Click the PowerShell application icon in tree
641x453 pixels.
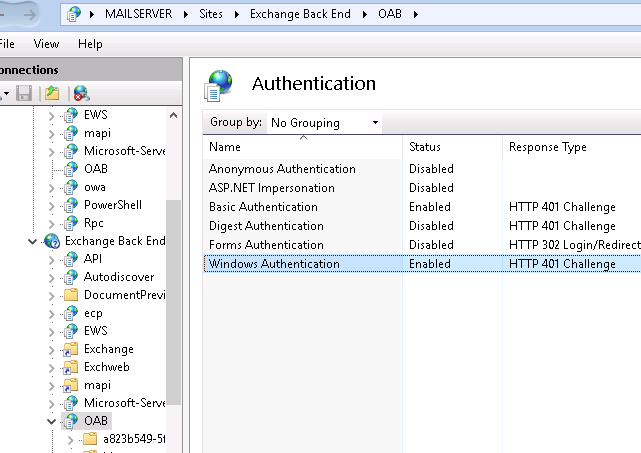point(70,205)
